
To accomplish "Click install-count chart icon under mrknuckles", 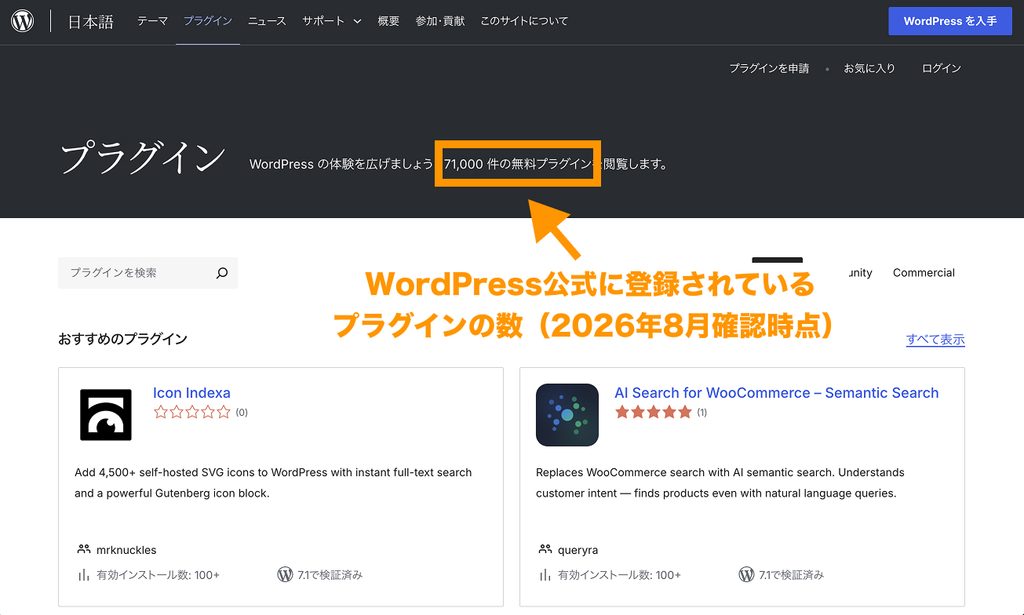I will [84, 575].
